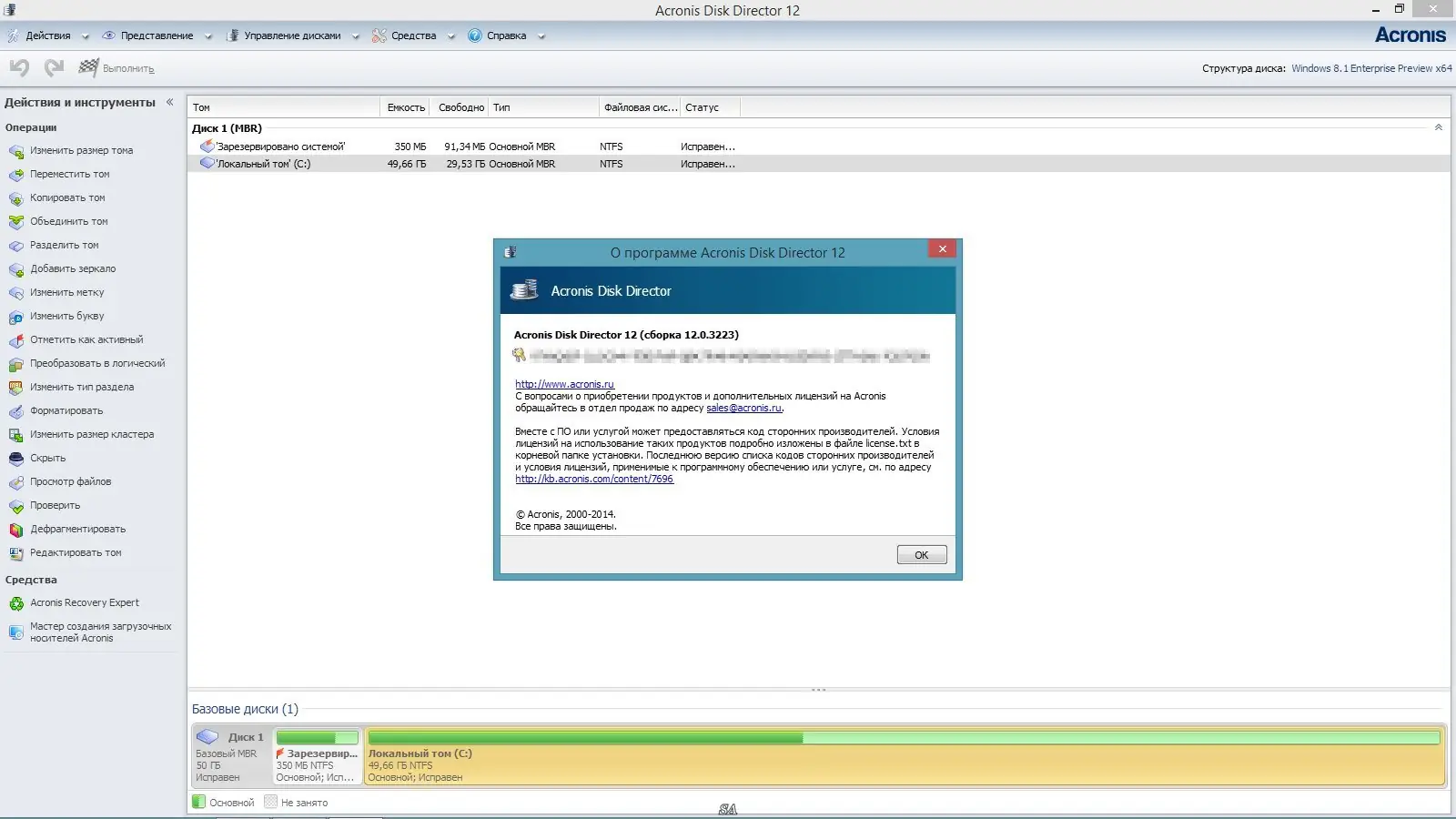Click the Изменить букву icon

pyautogui.click(x=16, y=317)
